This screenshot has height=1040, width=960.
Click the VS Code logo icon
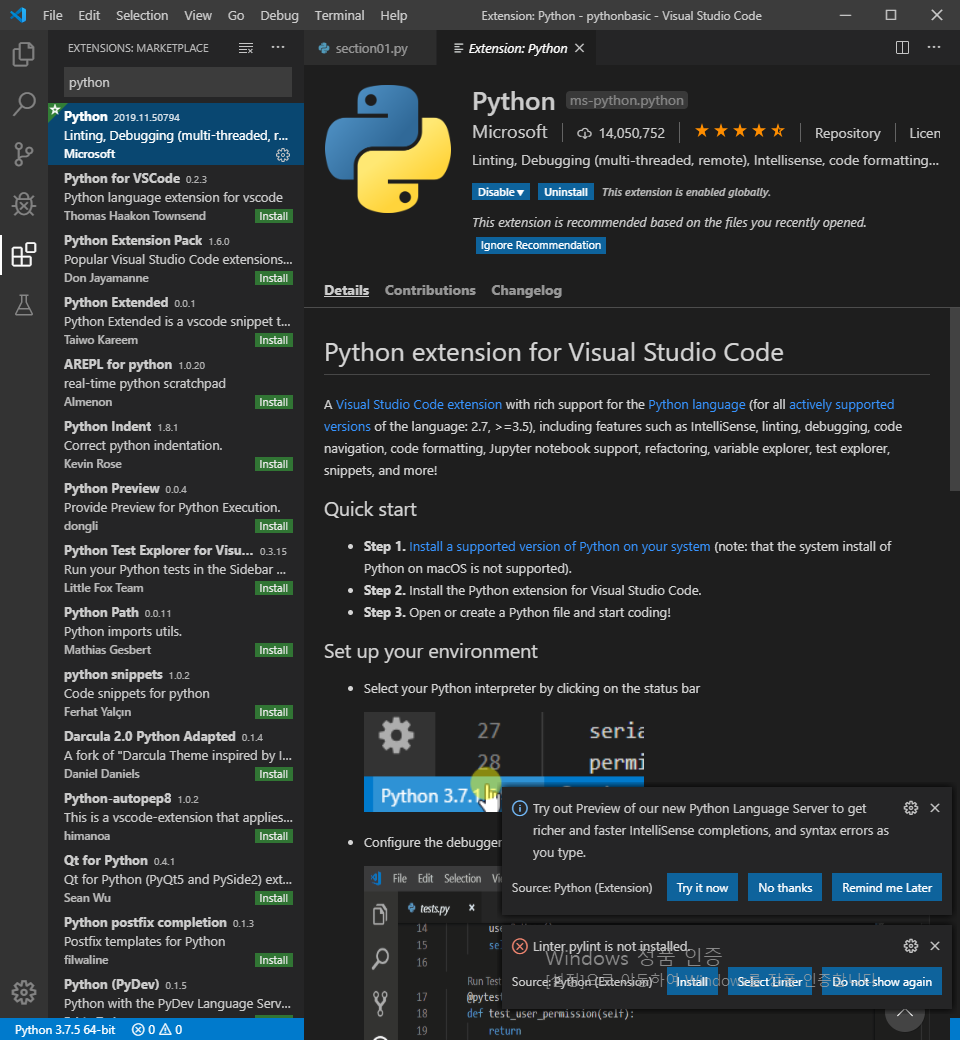(19, 15)
